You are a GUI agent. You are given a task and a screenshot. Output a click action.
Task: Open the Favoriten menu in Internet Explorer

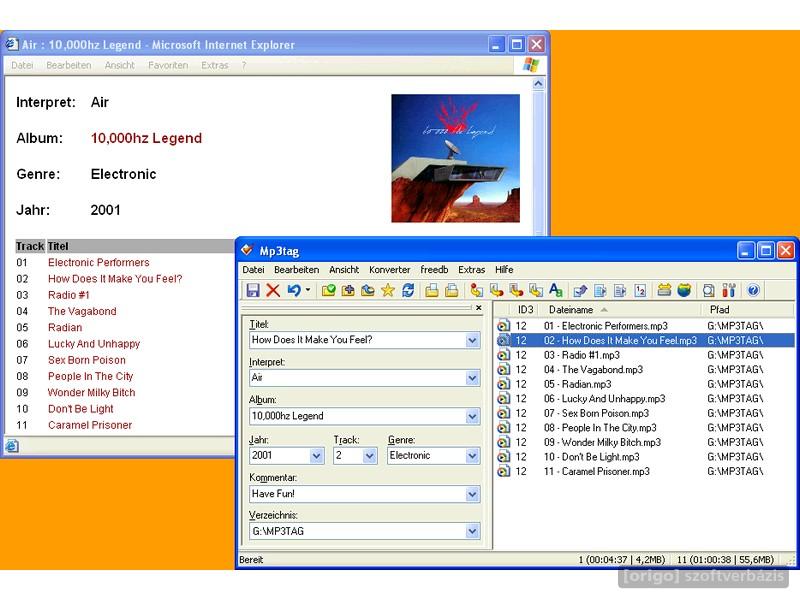click(168, 65)
